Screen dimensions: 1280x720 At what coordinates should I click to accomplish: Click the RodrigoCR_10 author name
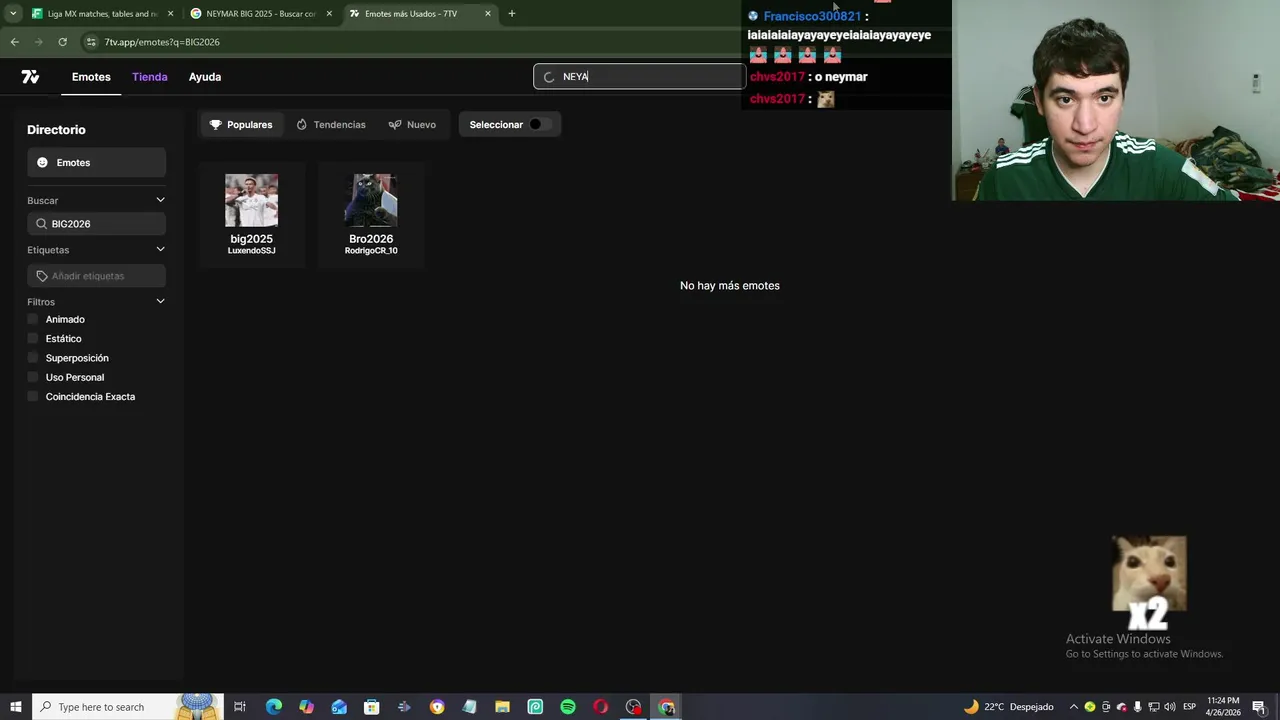[371, 251]
